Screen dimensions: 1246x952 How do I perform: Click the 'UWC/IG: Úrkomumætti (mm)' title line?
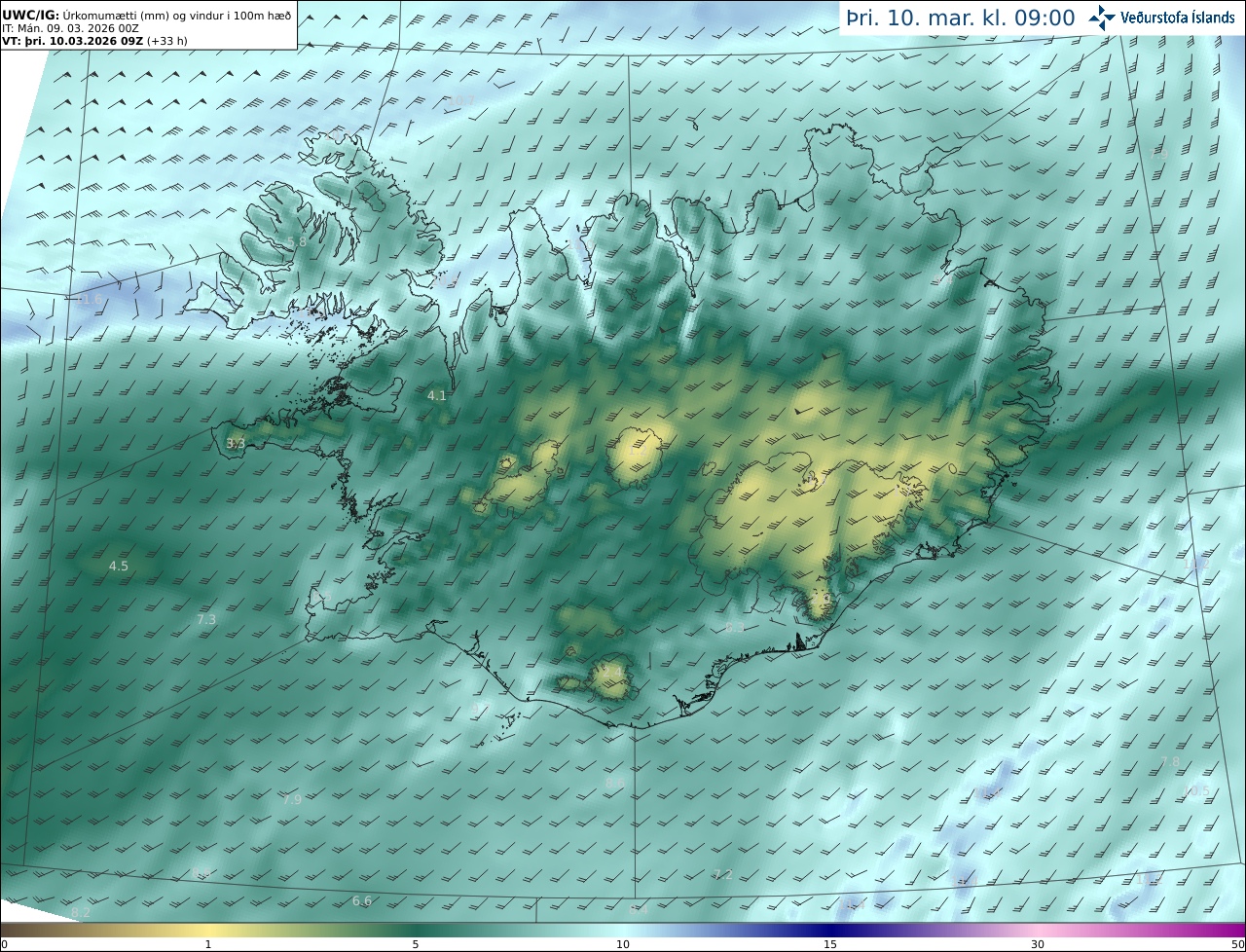(147, 17)
